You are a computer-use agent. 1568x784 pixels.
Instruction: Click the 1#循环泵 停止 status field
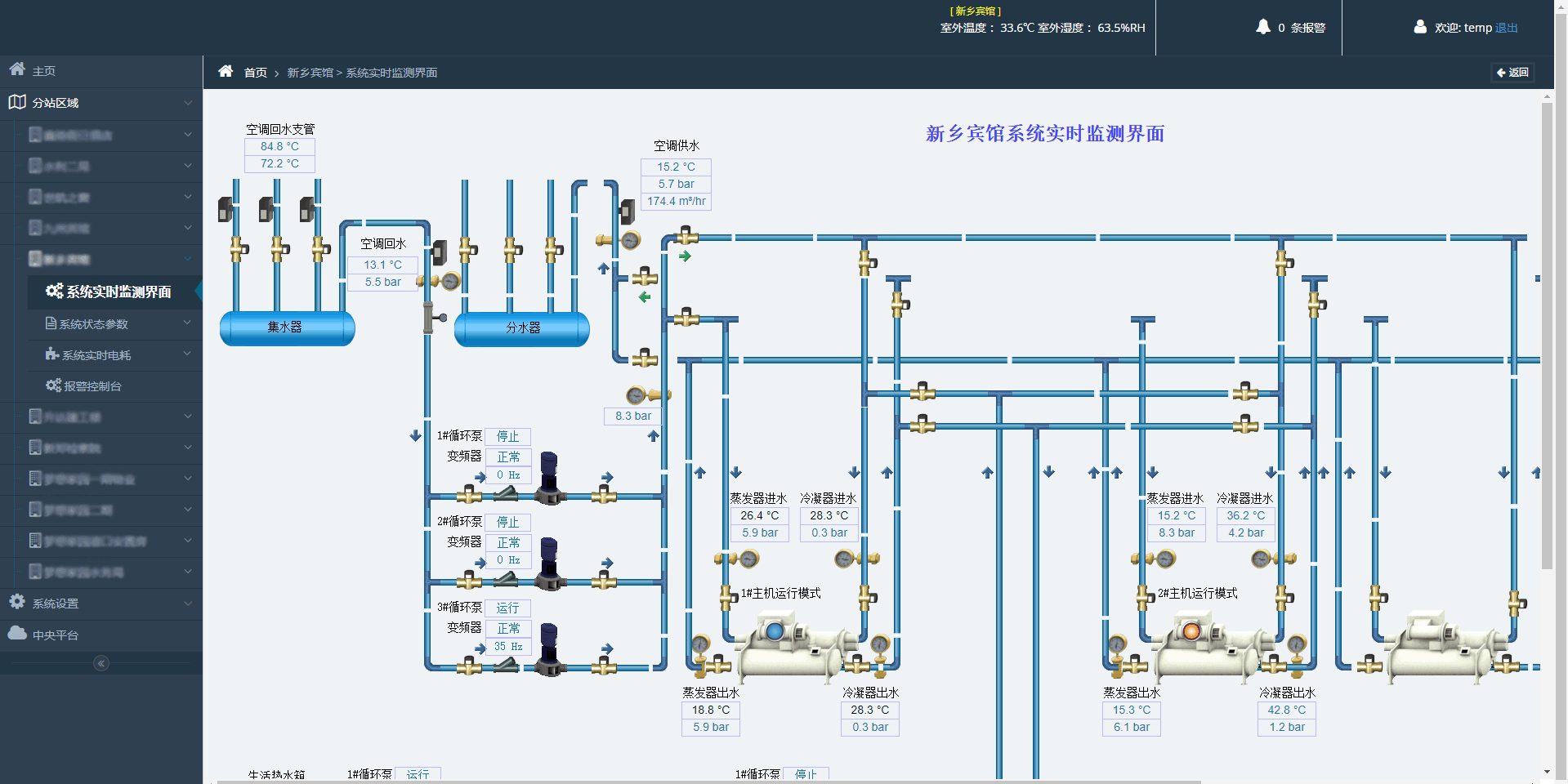pos(507,436)
